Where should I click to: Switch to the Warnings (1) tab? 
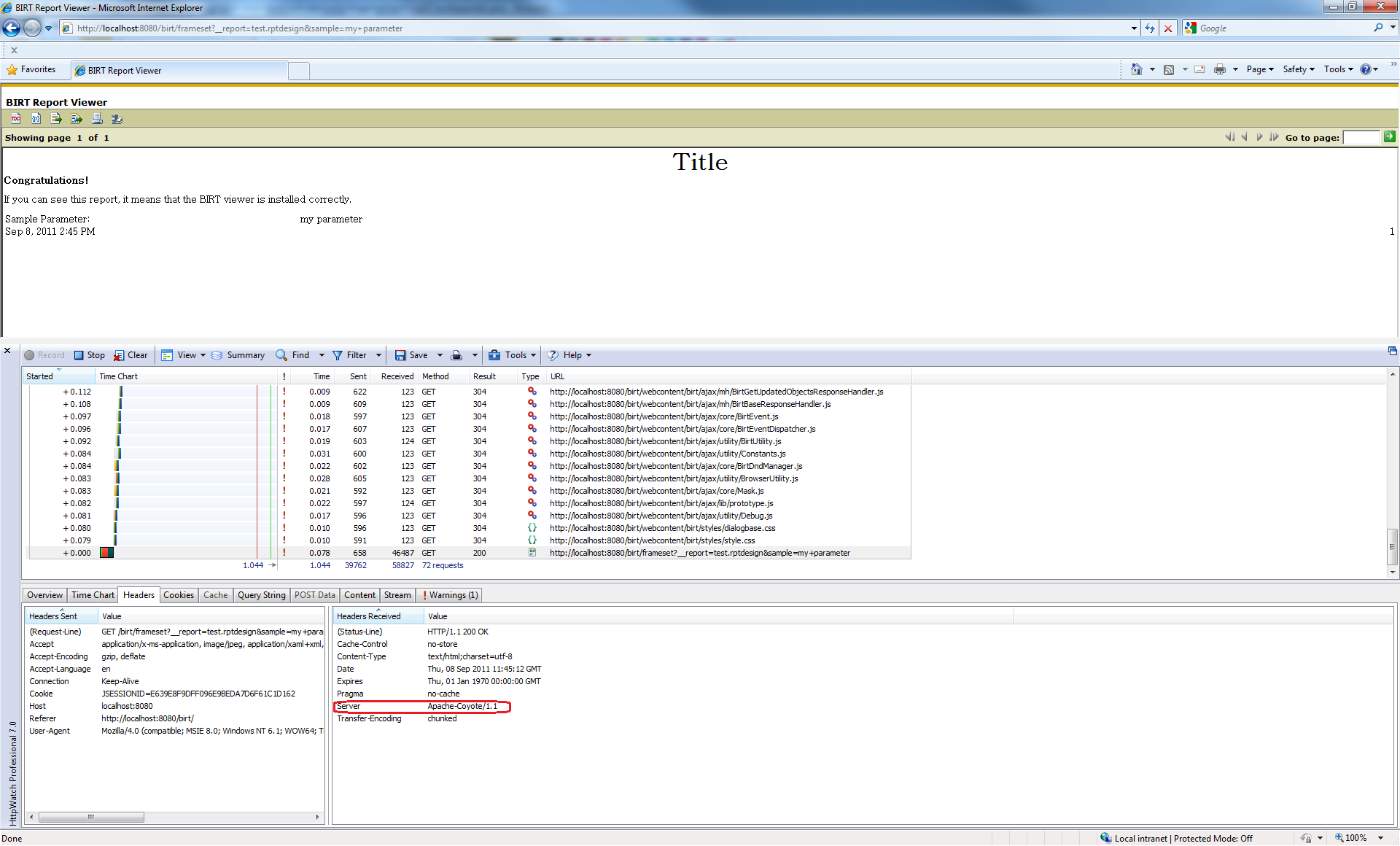pos(450,595)
